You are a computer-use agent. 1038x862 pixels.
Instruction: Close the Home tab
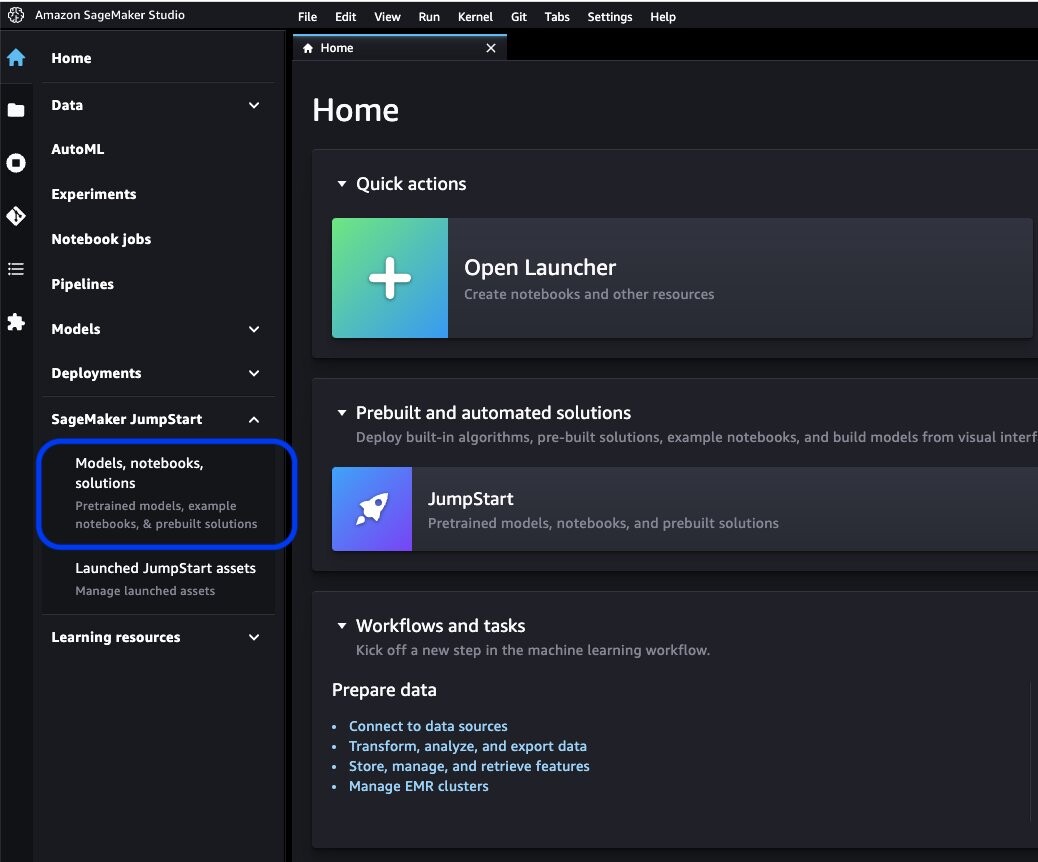pyautogui.click(x=491, y=48)
